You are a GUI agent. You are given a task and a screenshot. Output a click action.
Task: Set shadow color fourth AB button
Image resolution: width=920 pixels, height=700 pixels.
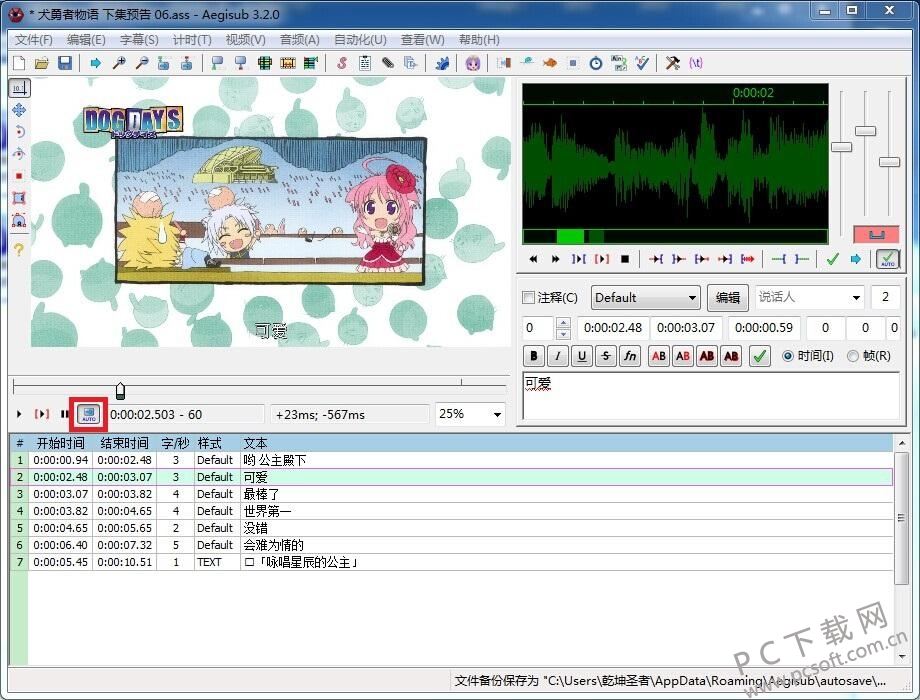coord(731,356)
